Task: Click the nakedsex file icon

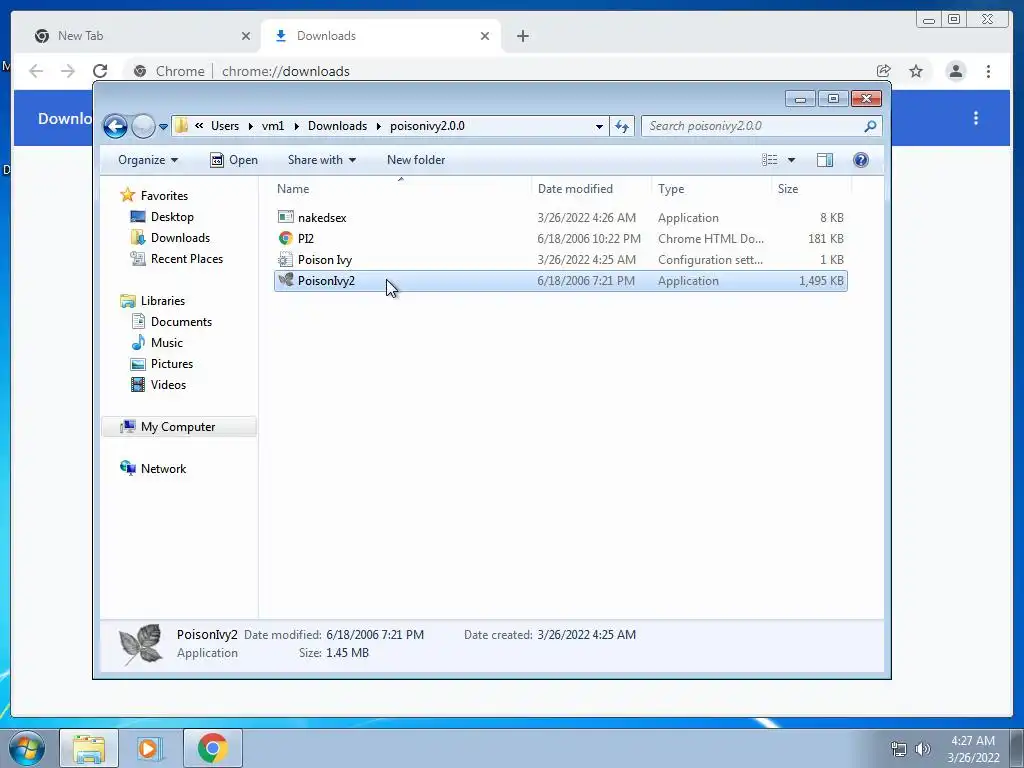Action: click(285, 217)
